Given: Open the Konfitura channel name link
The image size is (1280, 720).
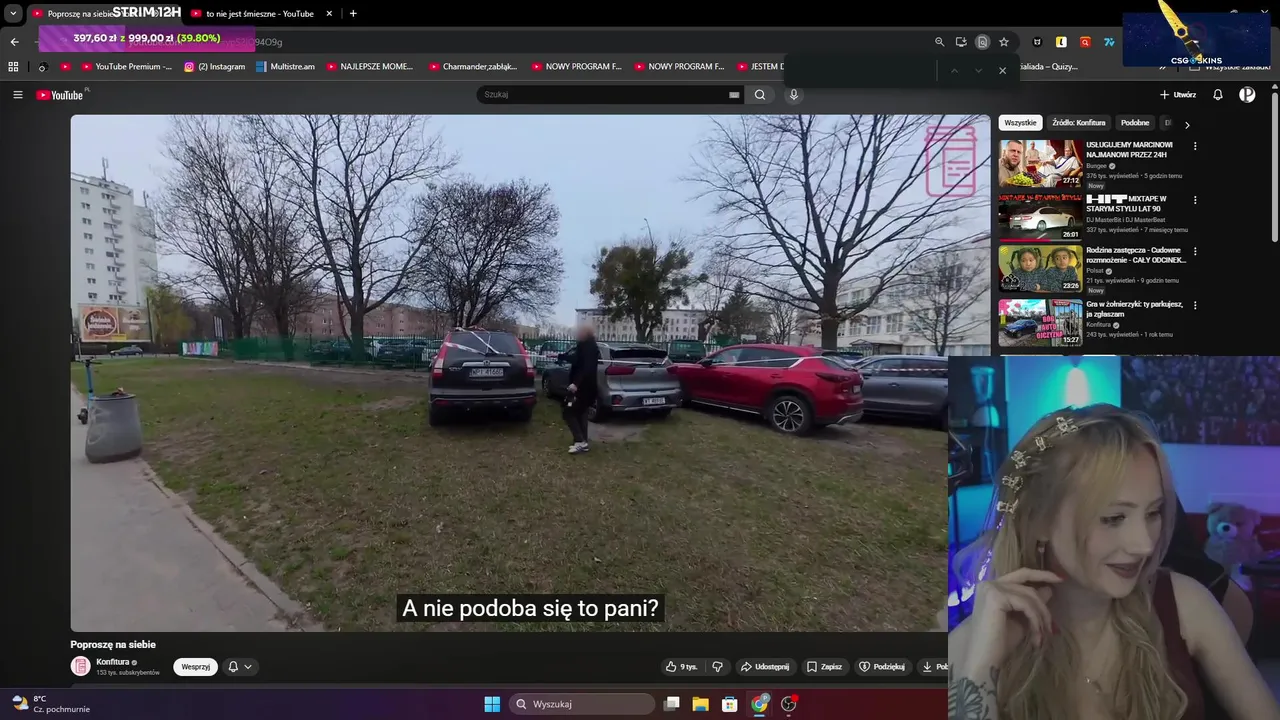Looking at the screenshot, I should pos(113,662).
